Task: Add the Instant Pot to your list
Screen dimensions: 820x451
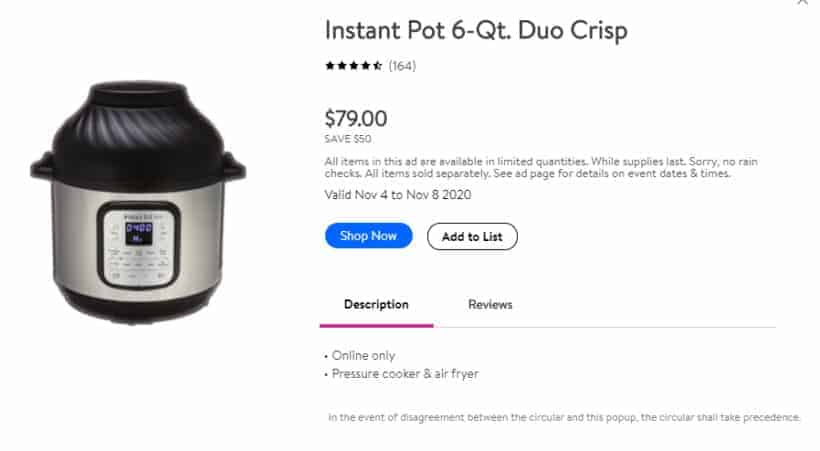Action: tap(472, 236)
